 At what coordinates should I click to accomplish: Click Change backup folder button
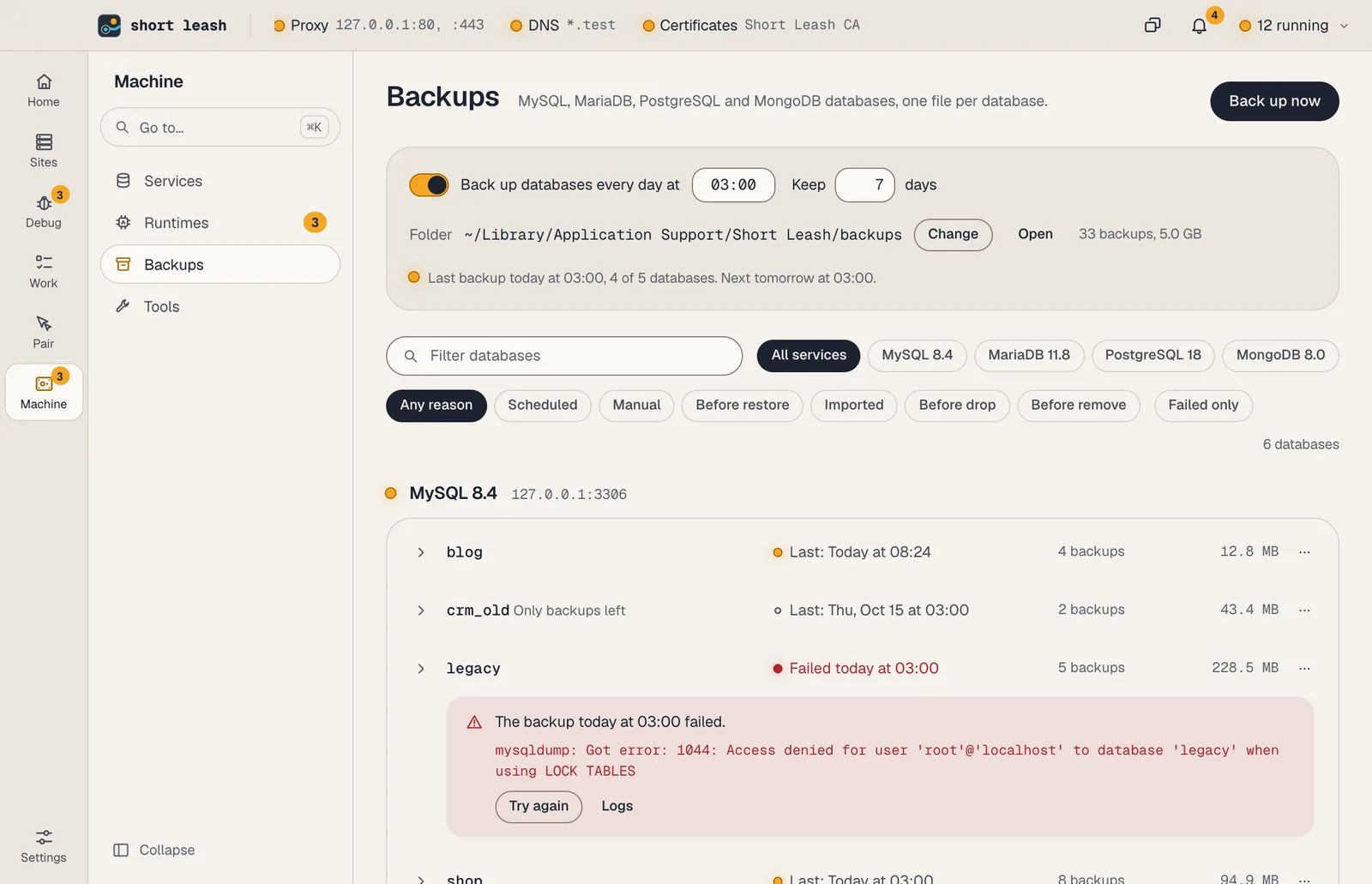point(953,235)
